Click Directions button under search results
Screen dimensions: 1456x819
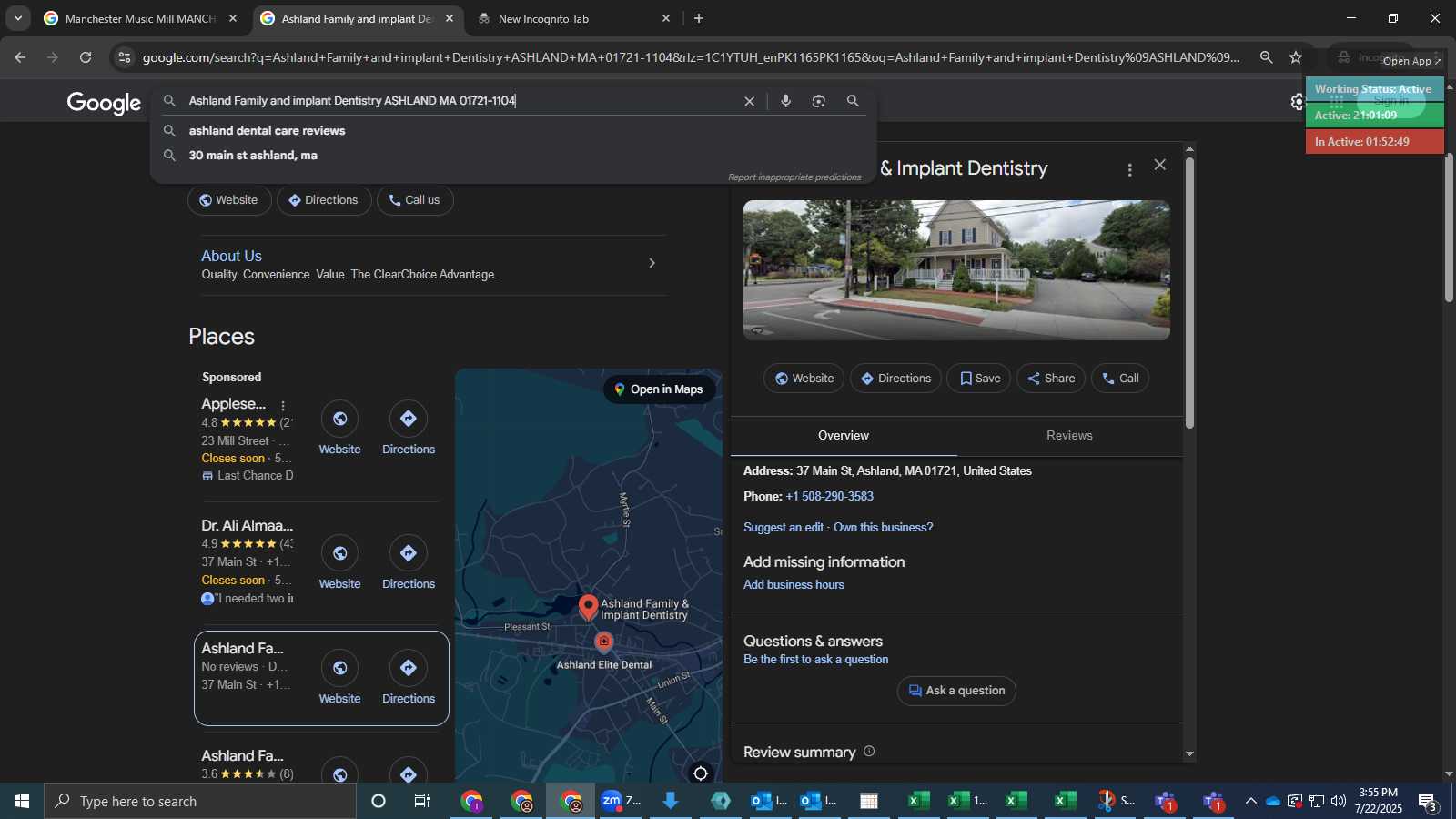324,200
